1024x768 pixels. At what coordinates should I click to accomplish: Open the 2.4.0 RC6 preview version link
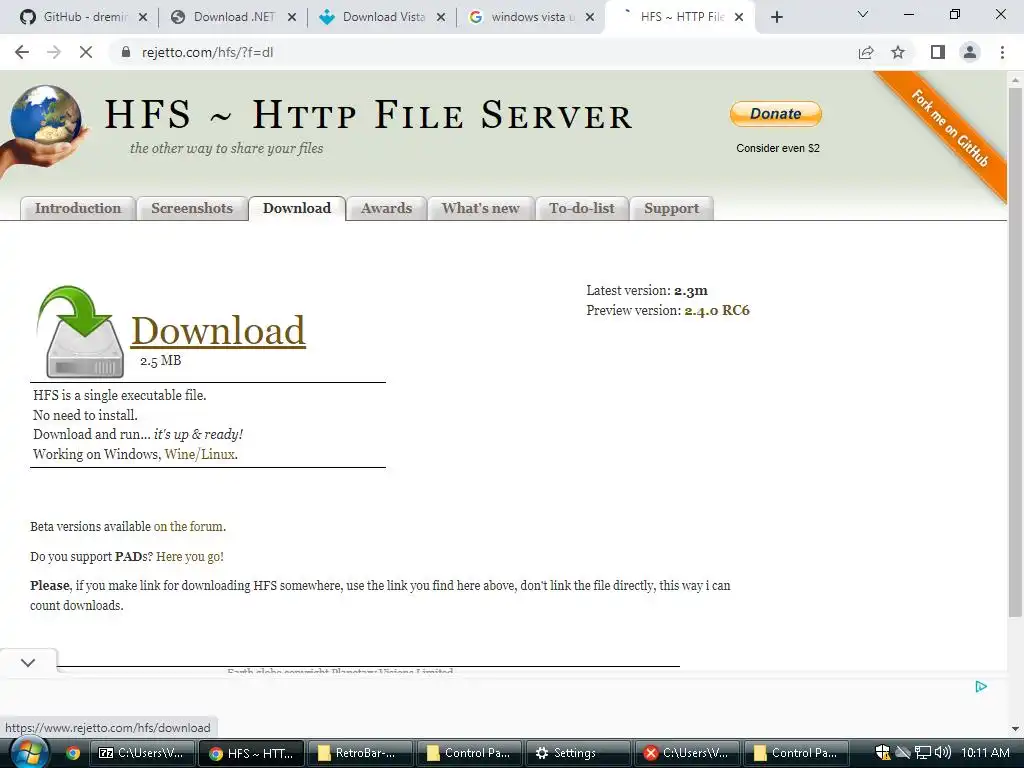click(717, 310)
